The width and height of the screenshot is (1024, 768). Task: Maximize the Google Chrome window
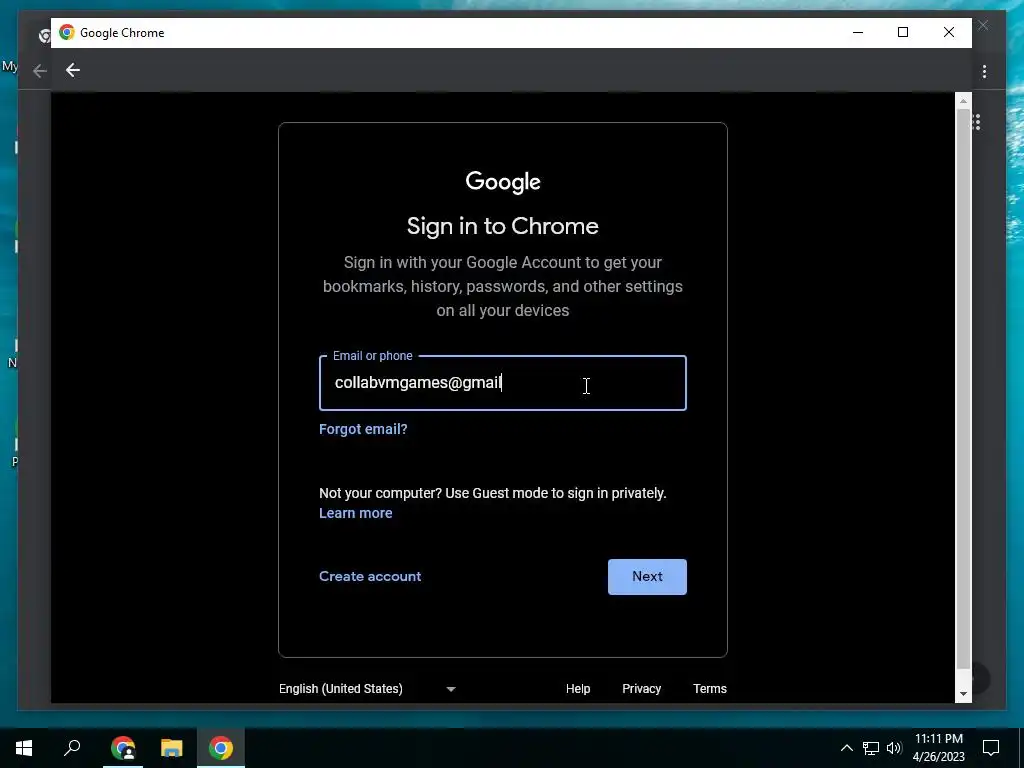point(903,32)
